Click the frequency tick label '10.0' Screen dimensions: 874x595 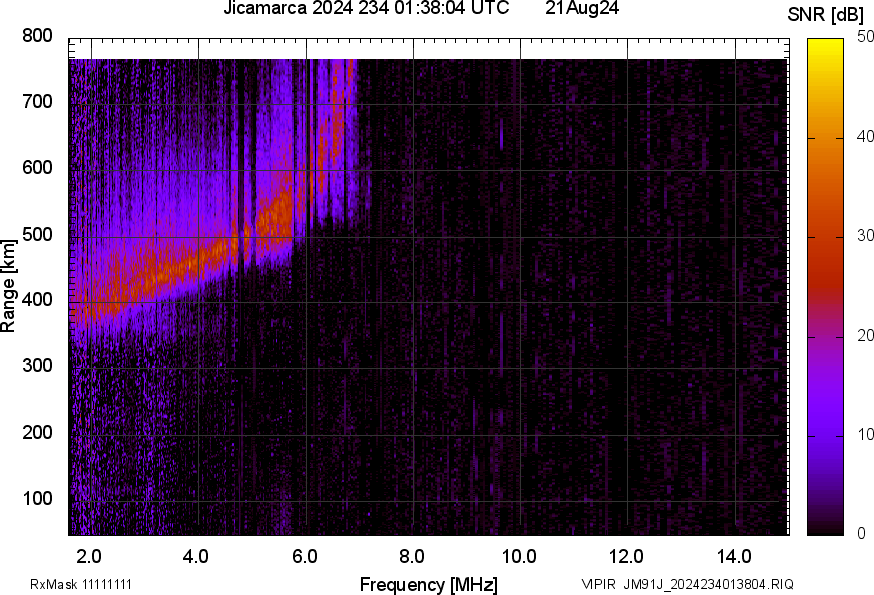(x=519, y=557)
